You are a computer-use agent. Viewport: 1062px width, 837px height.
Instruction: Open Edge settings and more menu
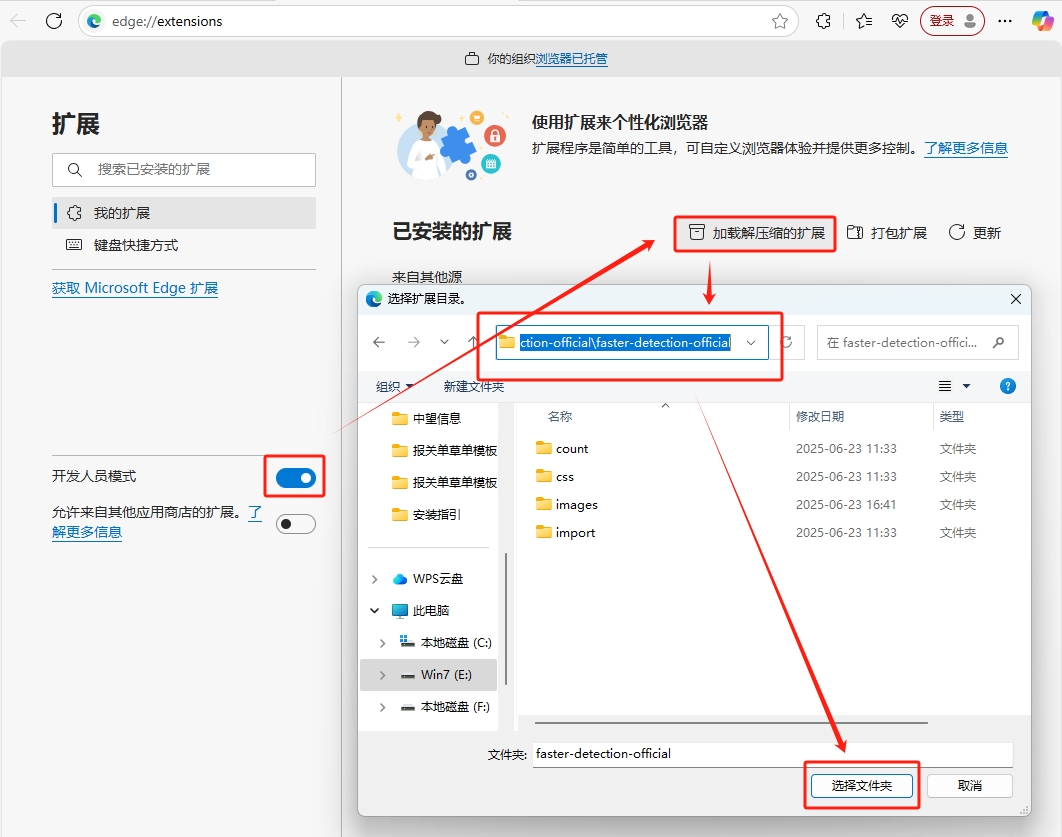coord(1006,21)
